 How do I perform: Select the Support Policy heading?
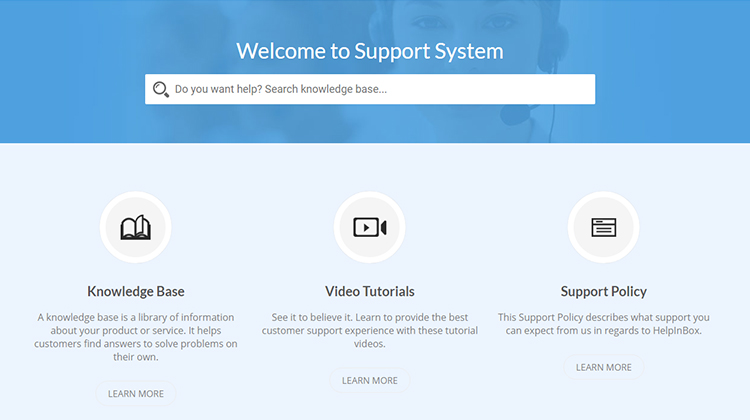604,292
